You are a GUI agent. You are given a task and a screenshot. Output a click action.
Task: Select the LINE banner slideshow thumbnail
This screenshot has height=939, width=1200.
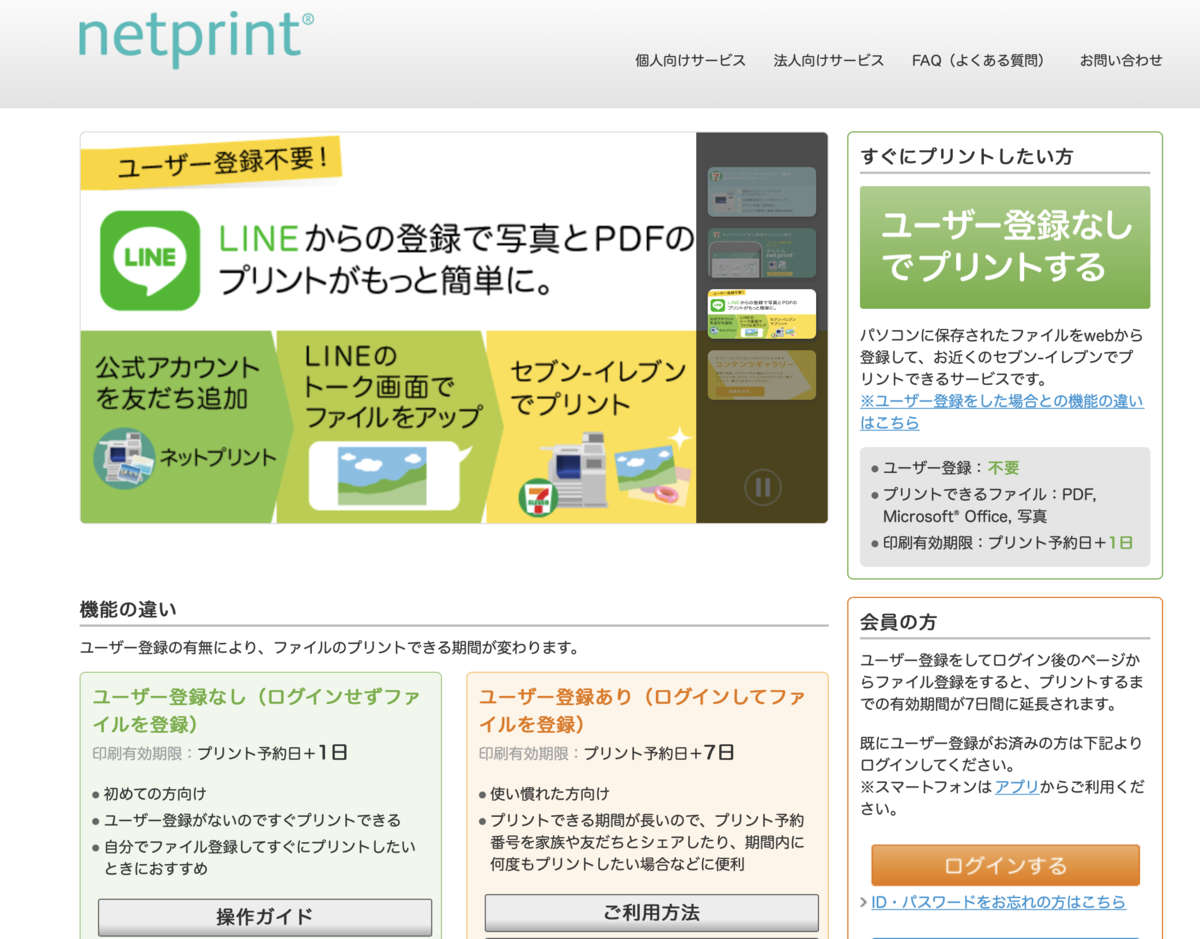tap(762, 314)
